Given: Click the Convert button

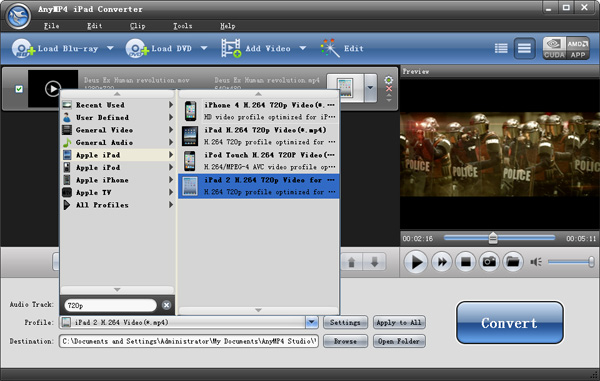Looking at the screenshot, I should [510, 323].
